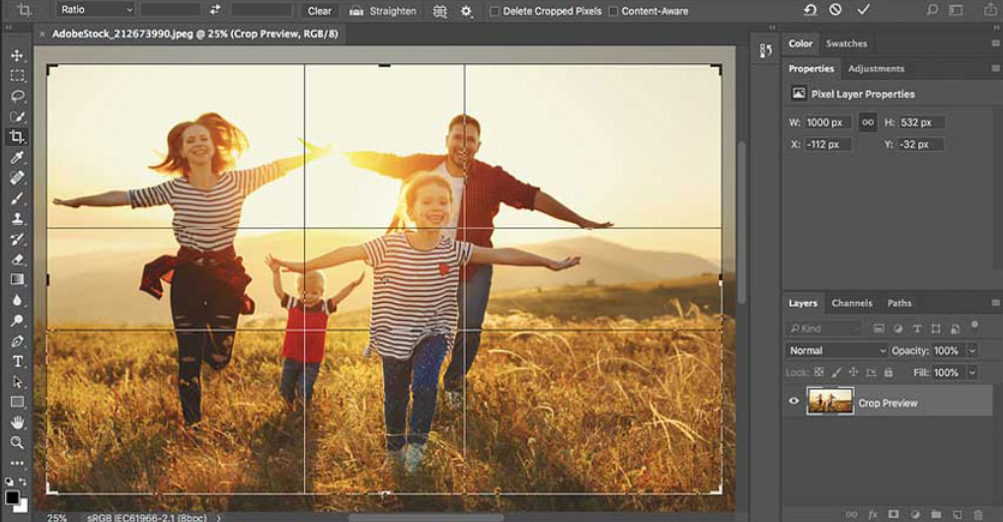Add a layer style with fx icon
This screenshot has width=1003, height=522.
pyautogui.click(x=873, y=514)
